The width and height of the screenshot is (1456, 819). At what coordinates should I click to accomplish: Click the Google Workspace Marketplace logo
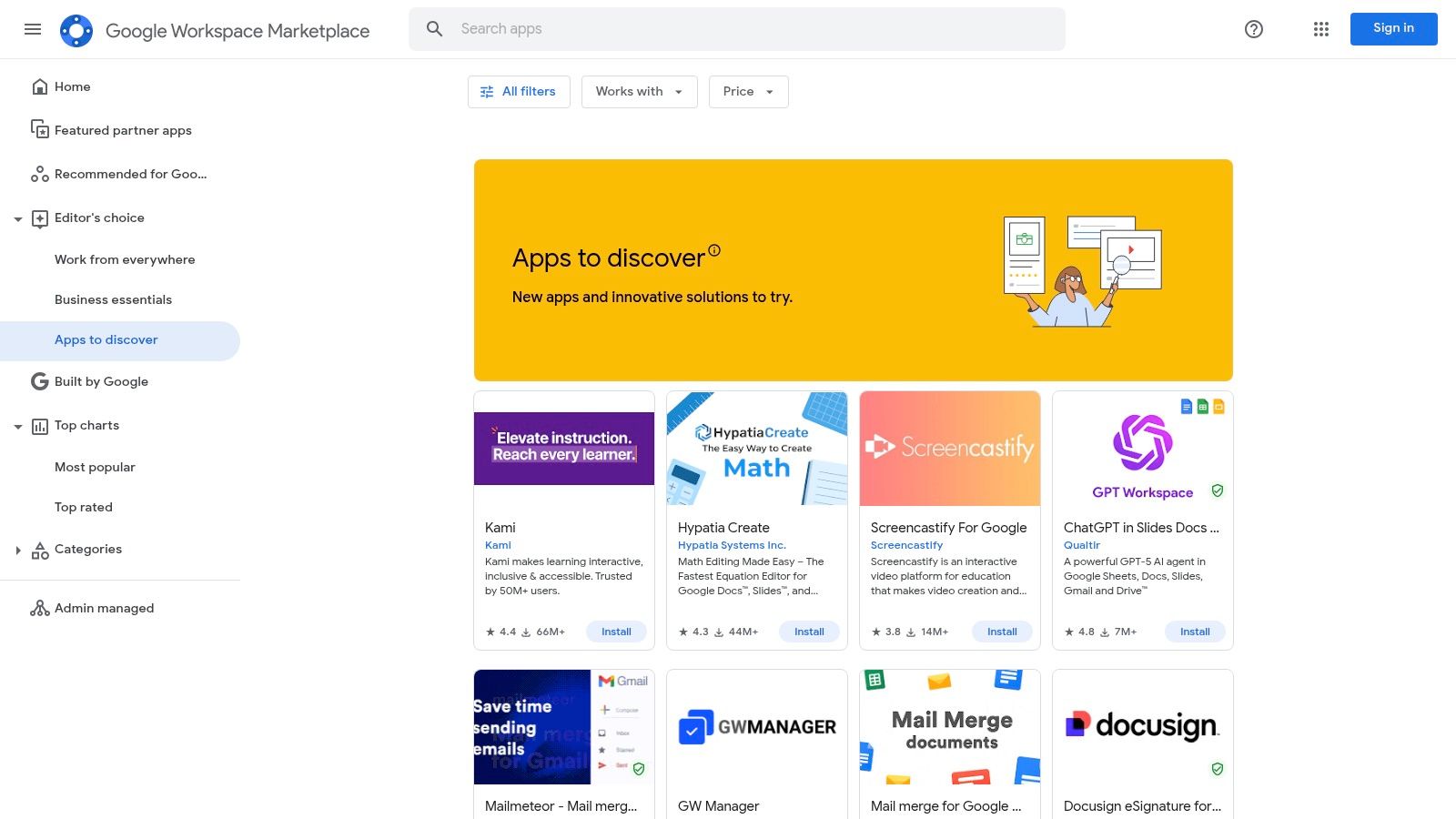pos(77,30)
